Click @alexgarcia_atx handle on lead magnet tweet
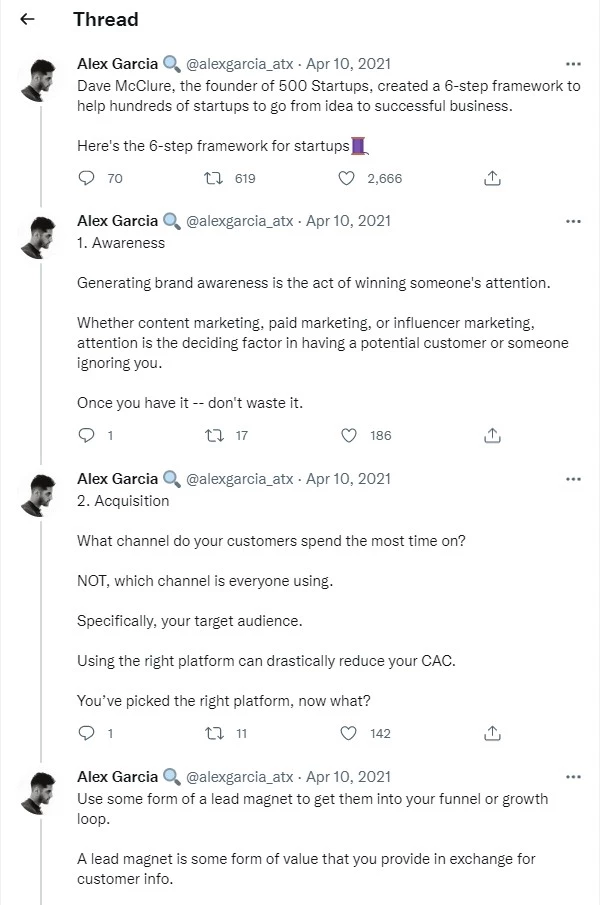Screen dimensions: 600x905 click(x=240, y=777)
